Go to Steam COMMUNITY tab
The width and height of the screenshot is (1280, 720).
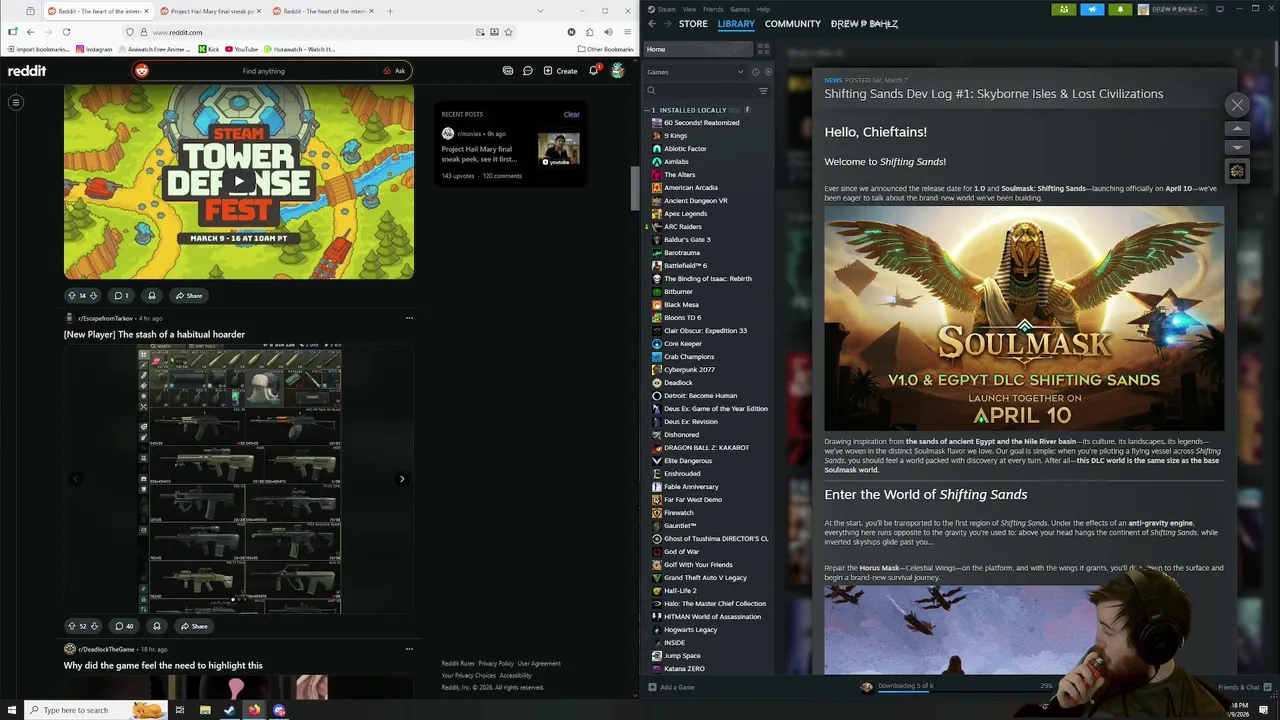793,24
